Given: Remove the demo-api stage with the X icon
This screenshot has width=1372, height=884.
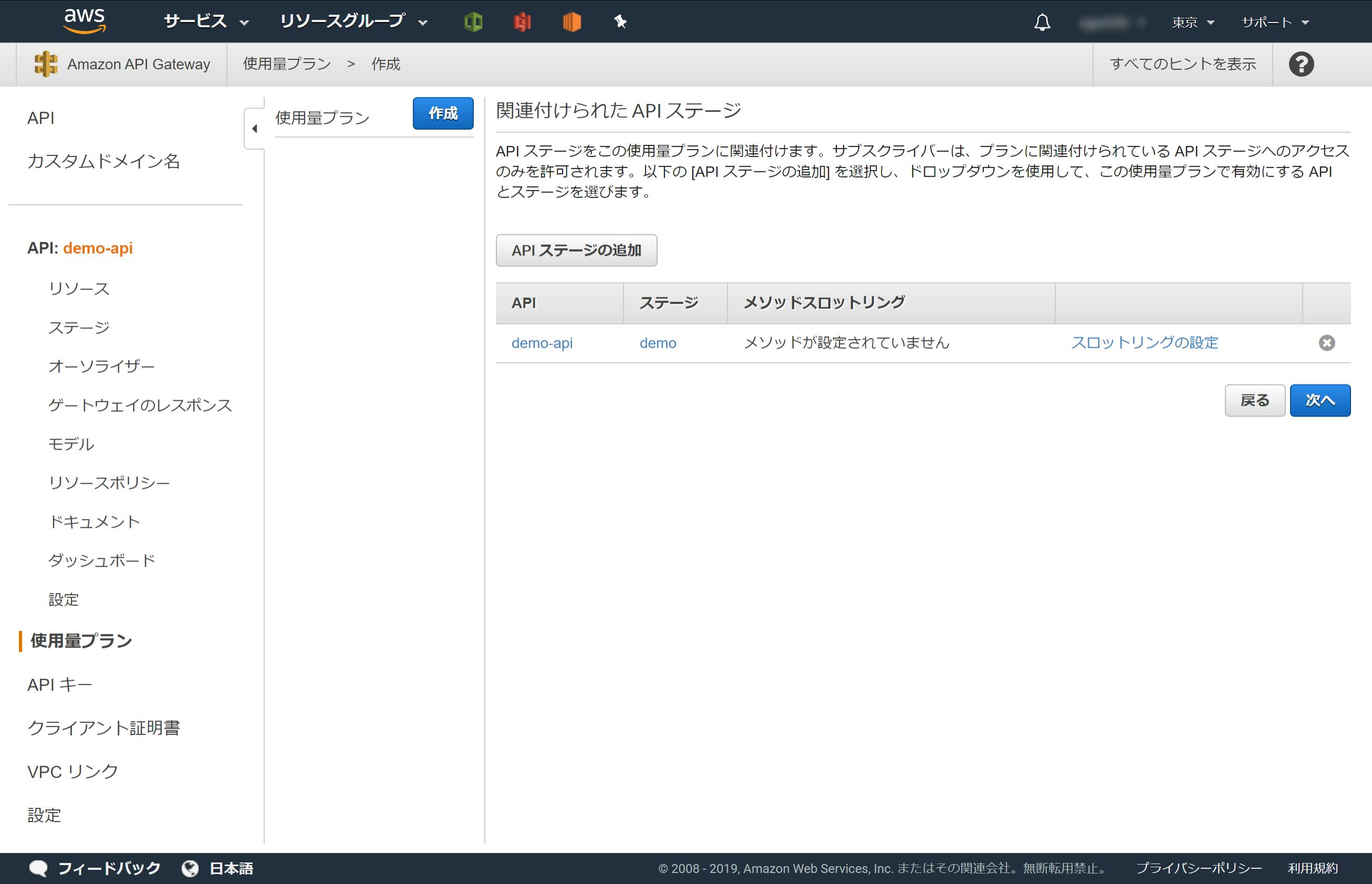Looking at the screenshot, I should (1326, 342).
